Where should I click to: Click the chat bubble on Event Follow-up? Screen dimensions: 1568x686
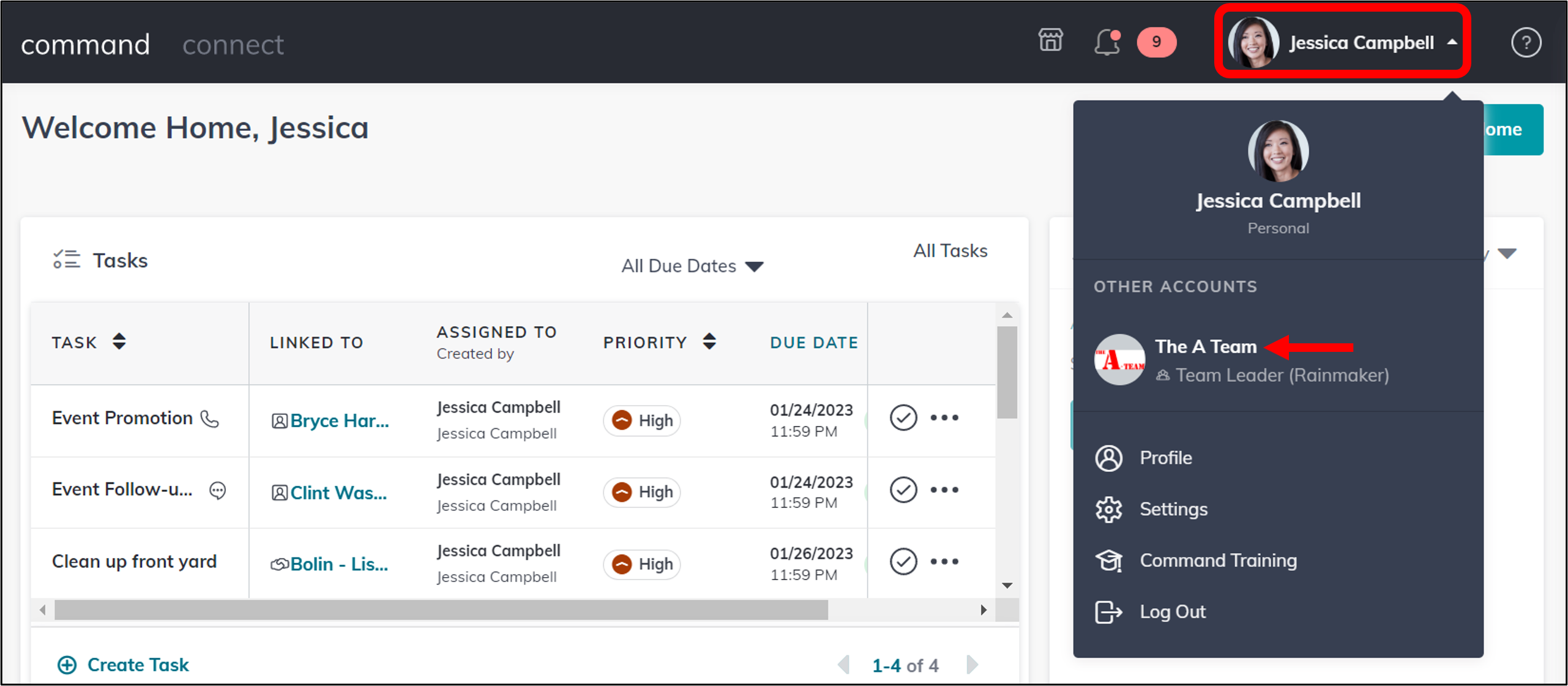[x=217, y=491]
